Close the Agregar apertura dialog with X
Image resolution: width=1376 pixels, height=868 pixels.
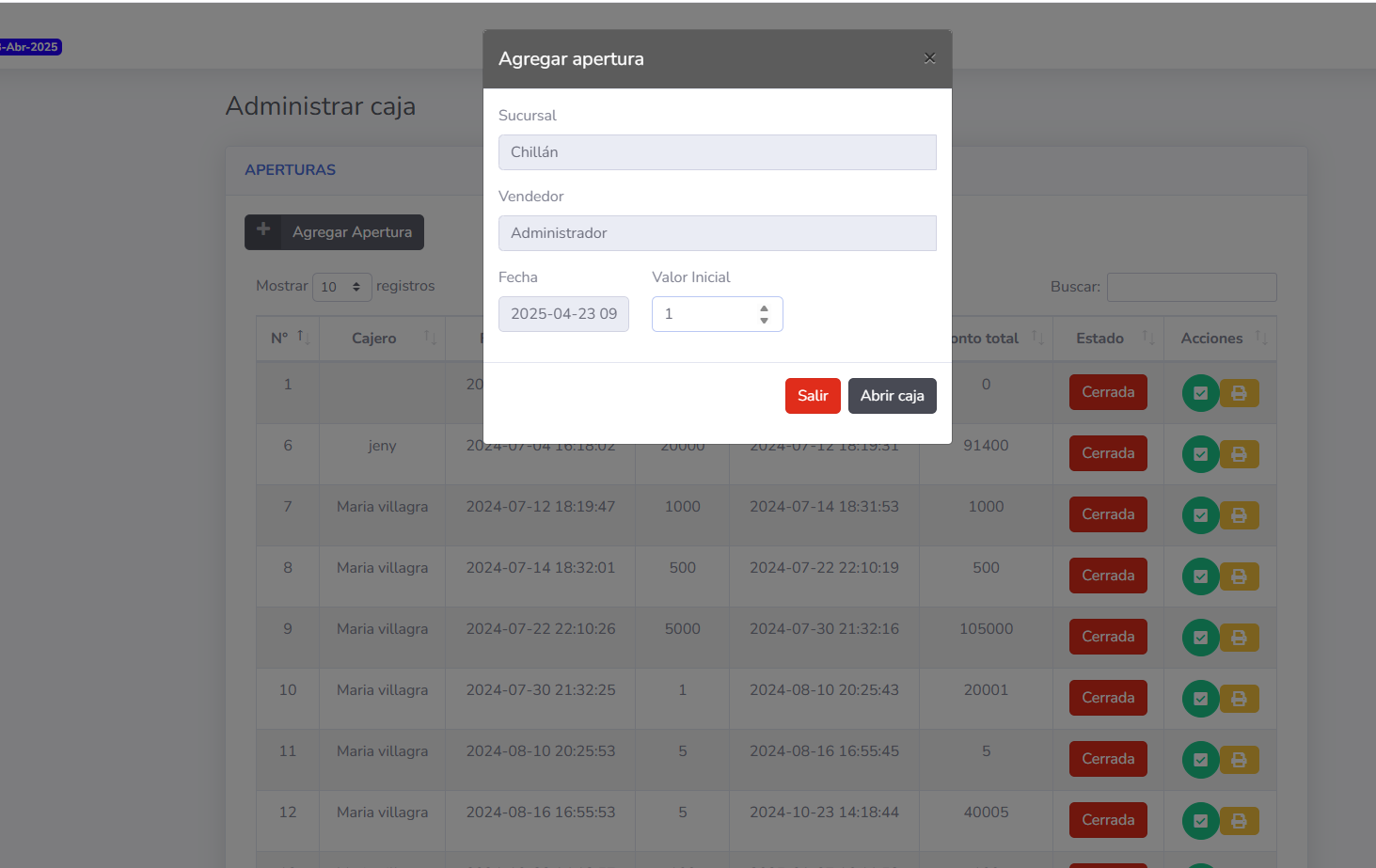929,58
